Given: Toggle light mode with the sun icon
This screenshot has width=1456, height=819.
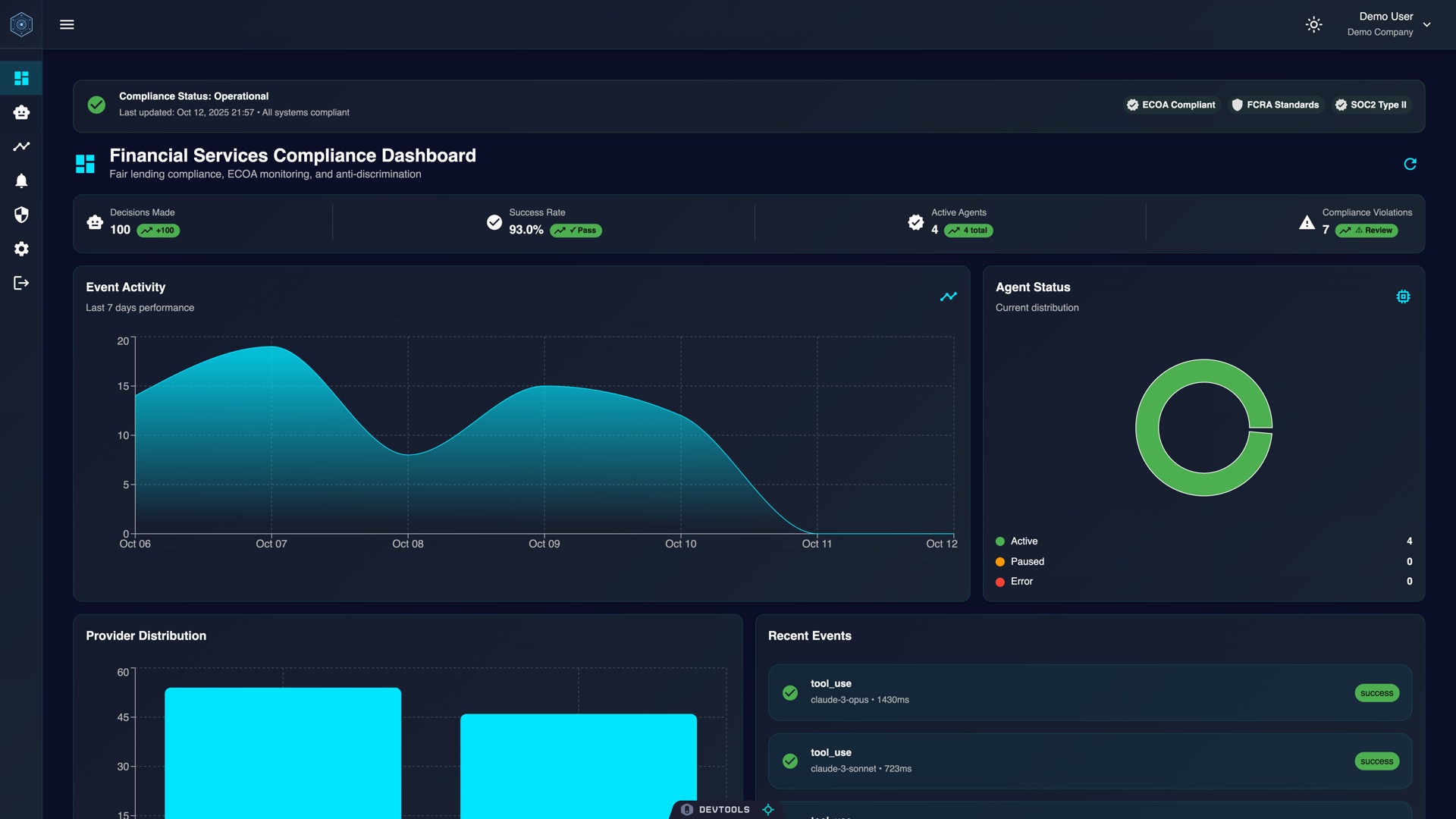Looking at the screenshot, I should [x=1313, y=24].
